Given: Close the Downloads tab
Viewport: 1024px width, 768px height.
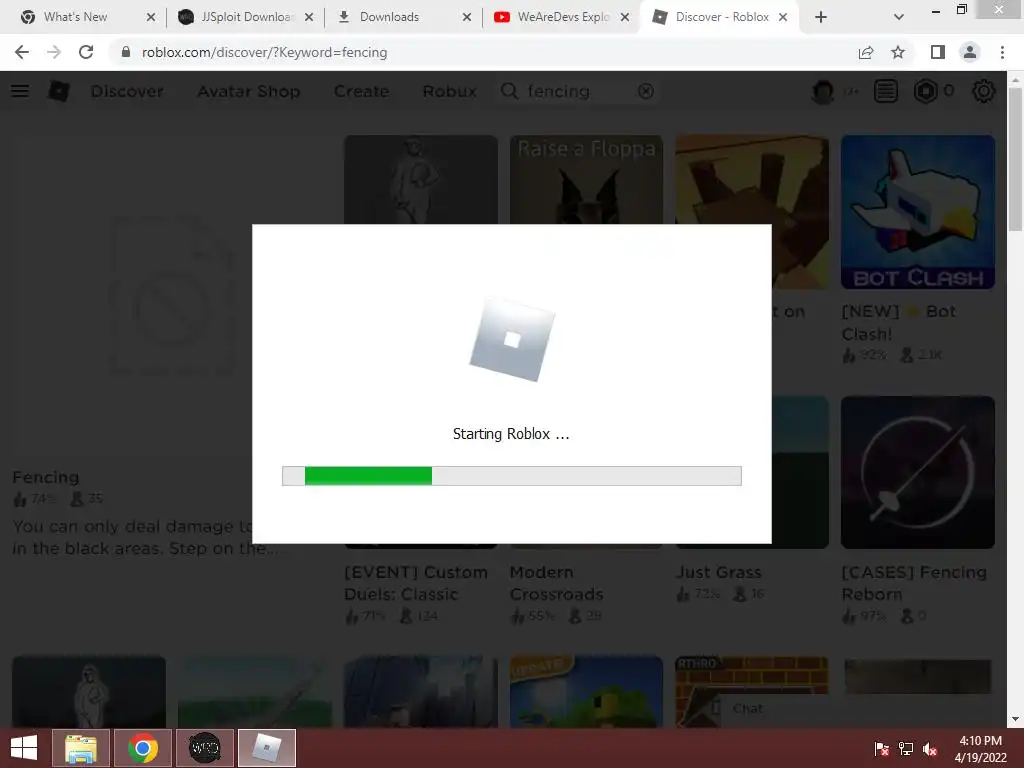Looking at the screenshot, I should (x=467, y=17).
